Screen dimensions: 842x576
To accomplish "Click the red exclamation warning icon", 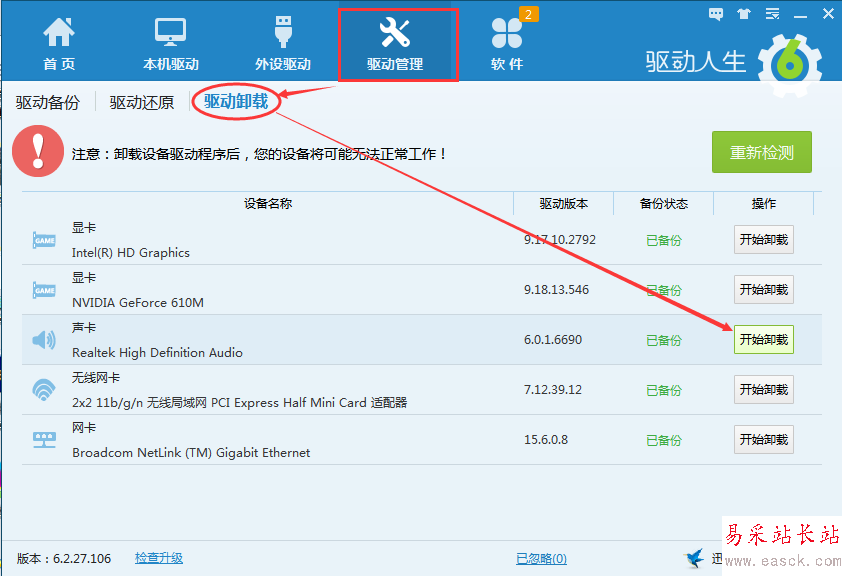I will (x=38, y=151).
